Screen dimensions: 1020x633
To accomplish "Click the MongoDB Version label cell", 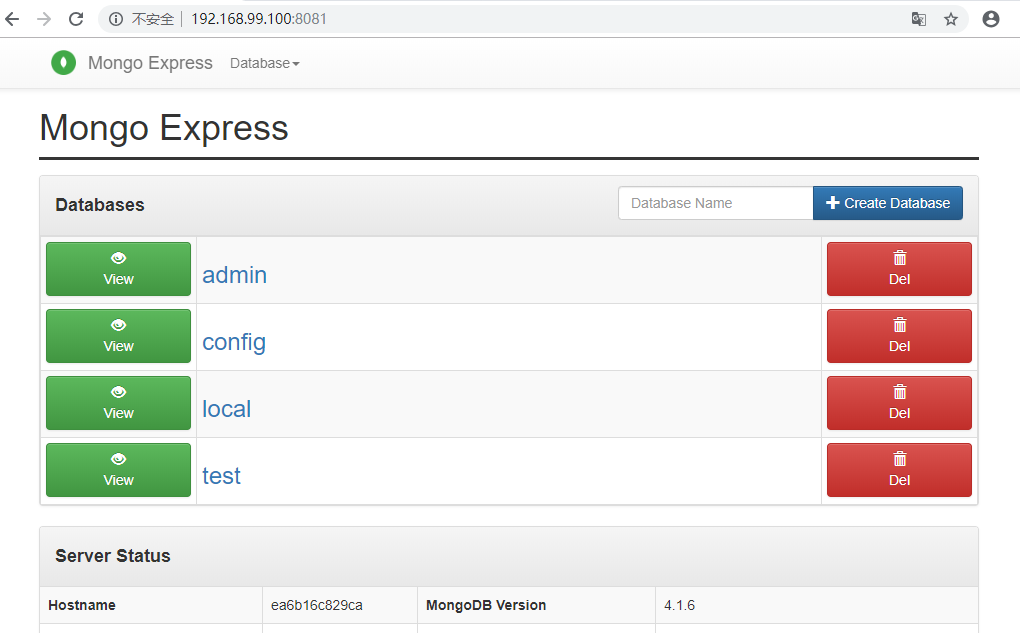I will (x=536, y=605).
